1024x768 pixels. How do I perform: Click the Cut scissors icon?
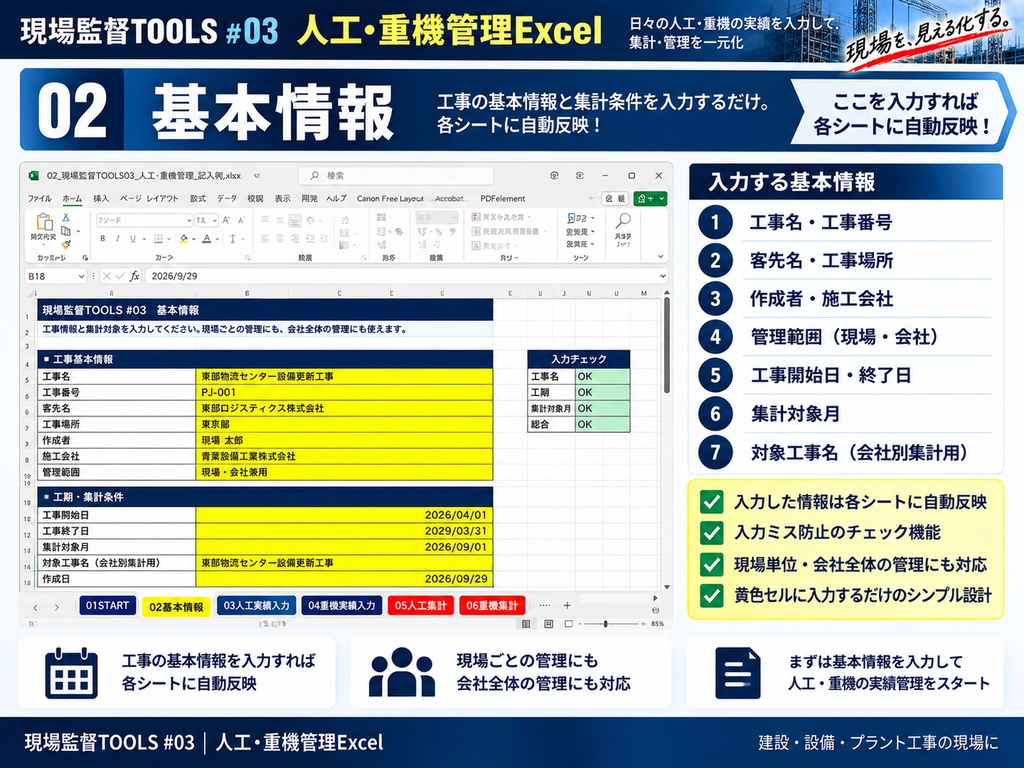pyautogui.click(x=66, y=217)
